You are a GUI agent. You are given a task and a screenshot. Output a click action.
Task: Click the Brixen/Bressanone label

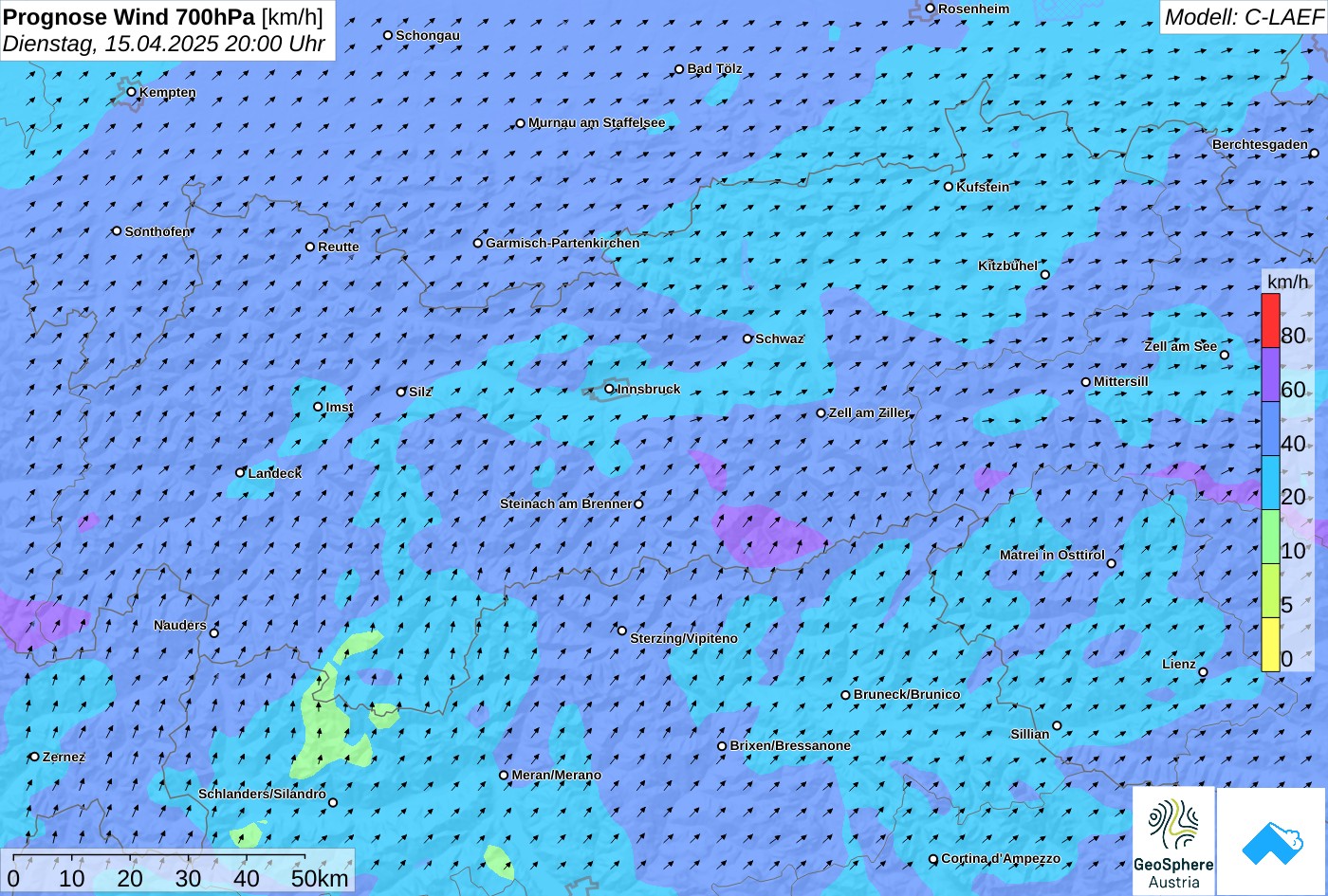point(790,745)
